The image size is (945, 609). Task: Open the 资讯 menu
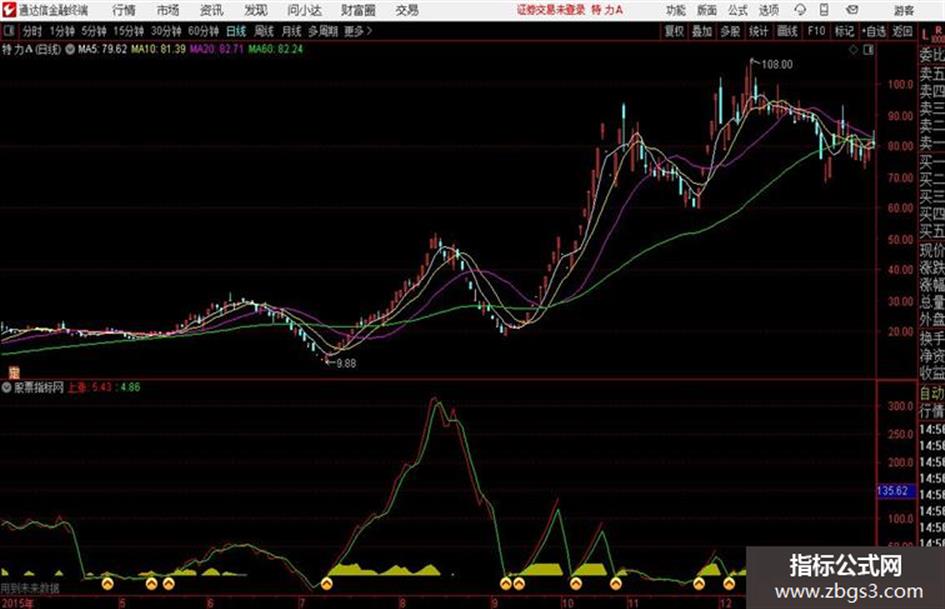click(212, 10)
